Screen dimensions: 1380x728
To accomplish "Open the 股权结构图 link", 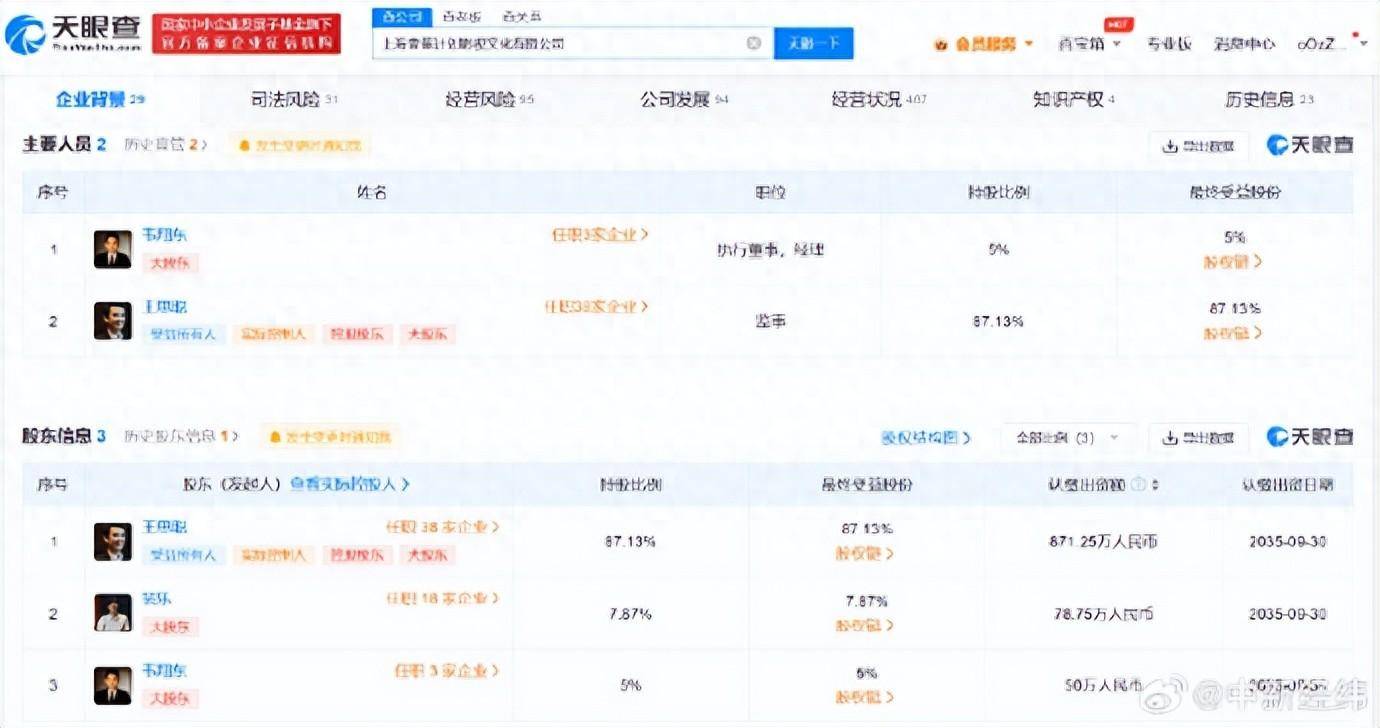I will pyautogui.click(x=925, y=438).
